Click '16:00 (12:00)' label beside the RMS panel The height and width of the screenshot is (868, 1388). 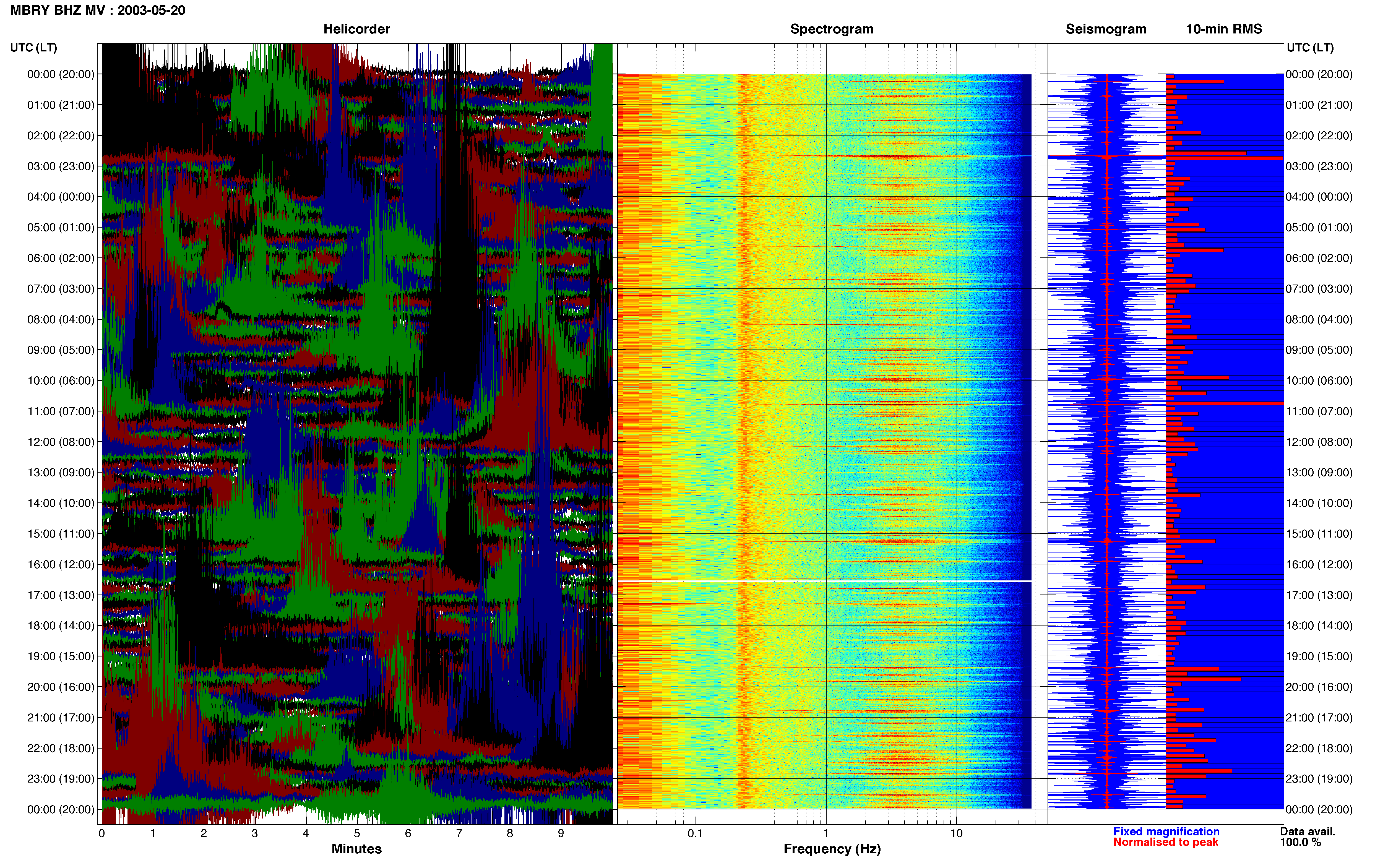coord(1319,564)
